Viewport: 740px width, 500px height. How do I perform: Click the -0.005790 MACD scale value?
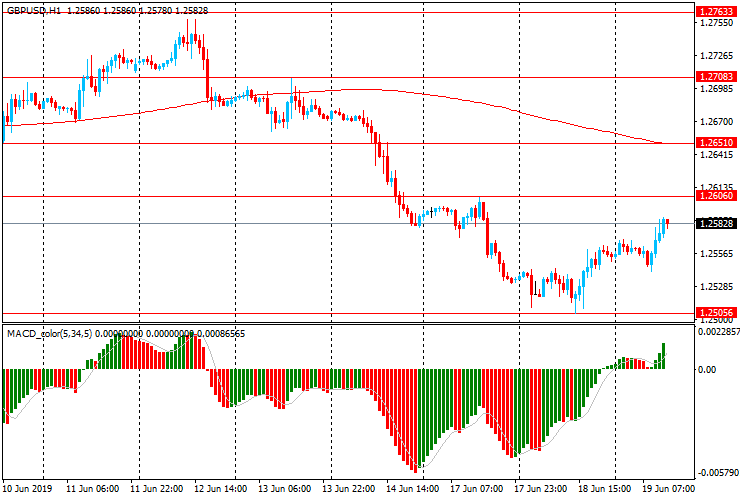click(x=716, y=473)
